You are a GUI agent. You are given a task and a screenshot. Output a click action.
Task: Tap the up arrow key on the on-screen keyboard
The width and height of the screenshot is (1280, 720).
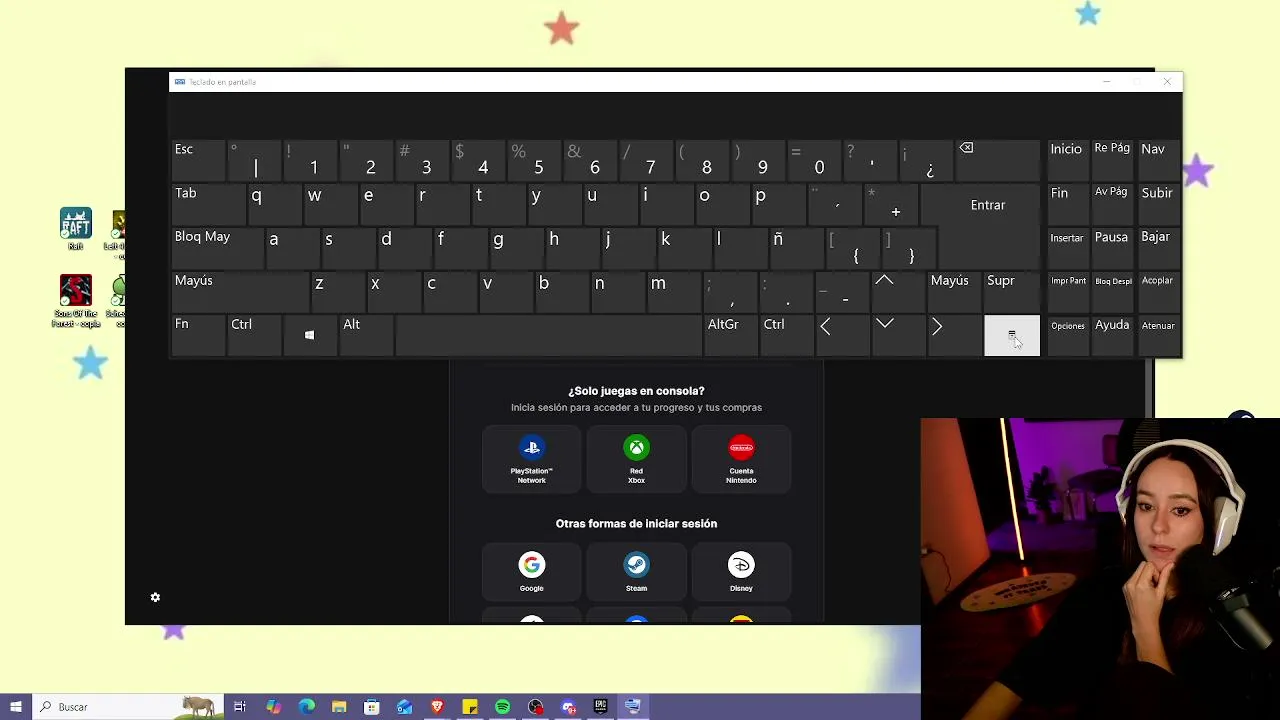[899, 291]
